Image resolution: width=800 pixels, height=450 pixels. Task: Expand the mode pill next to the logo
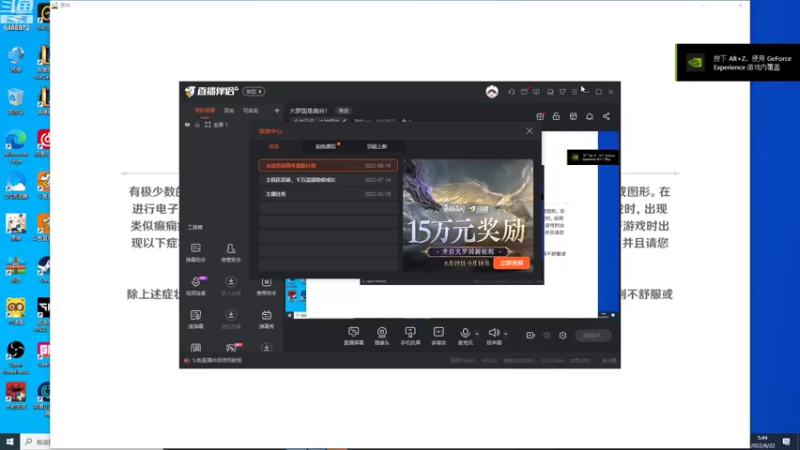[x=254, y=92]
